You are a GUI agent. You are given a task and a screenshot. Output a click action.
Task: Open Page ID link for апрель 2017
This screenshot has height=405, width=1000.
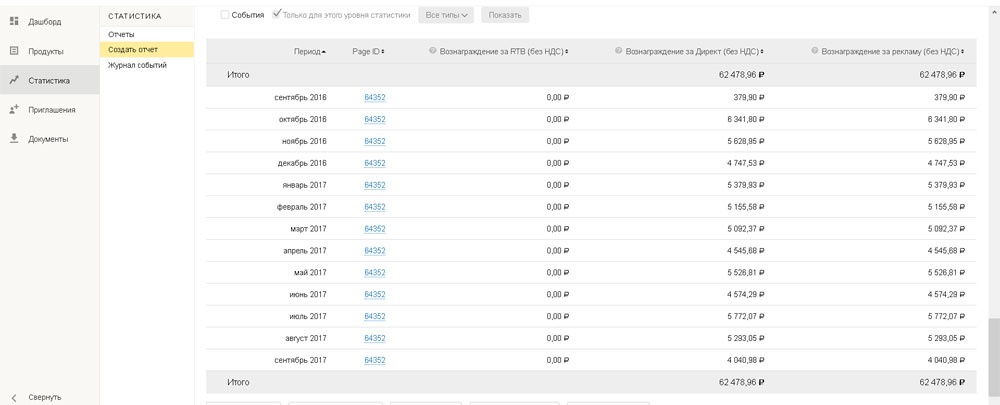click(375, 251)
